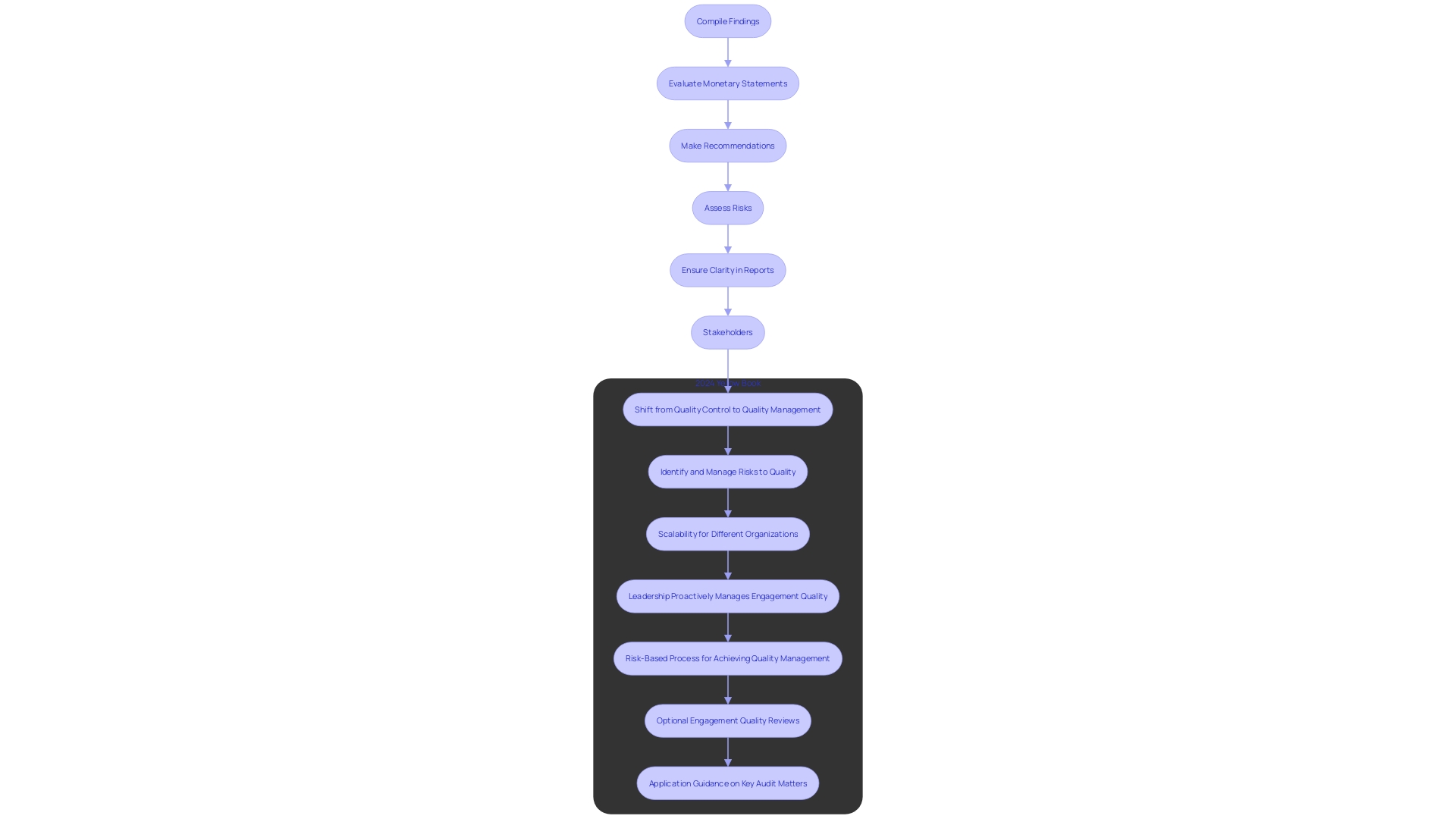Select the Evaluate Monetary Statements node
The image size is (1456, 819).
[728, 82]
